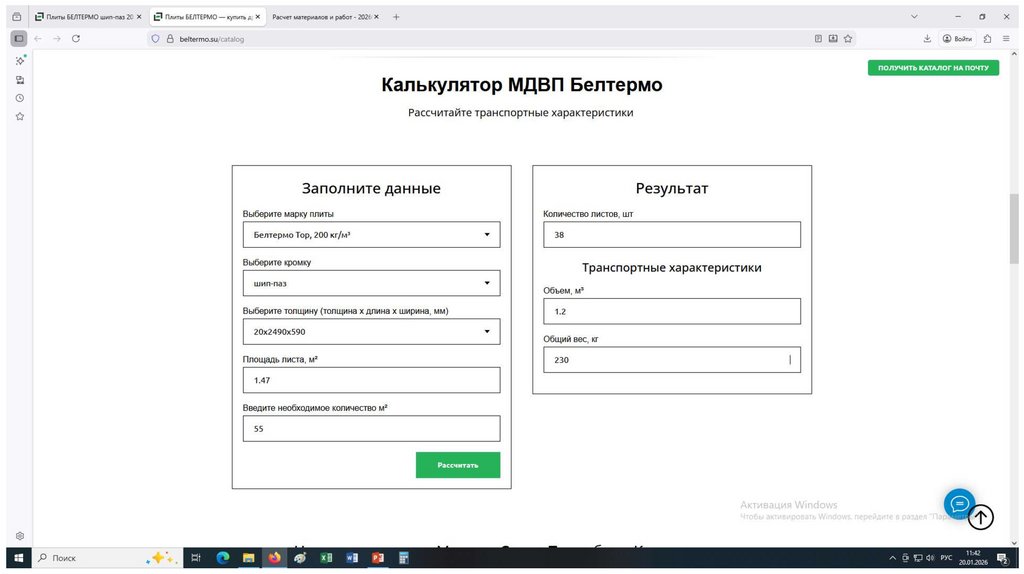Open the extensions puzzle icon
The height and width of the screenshot is (574, 1024).
[987, 39]
